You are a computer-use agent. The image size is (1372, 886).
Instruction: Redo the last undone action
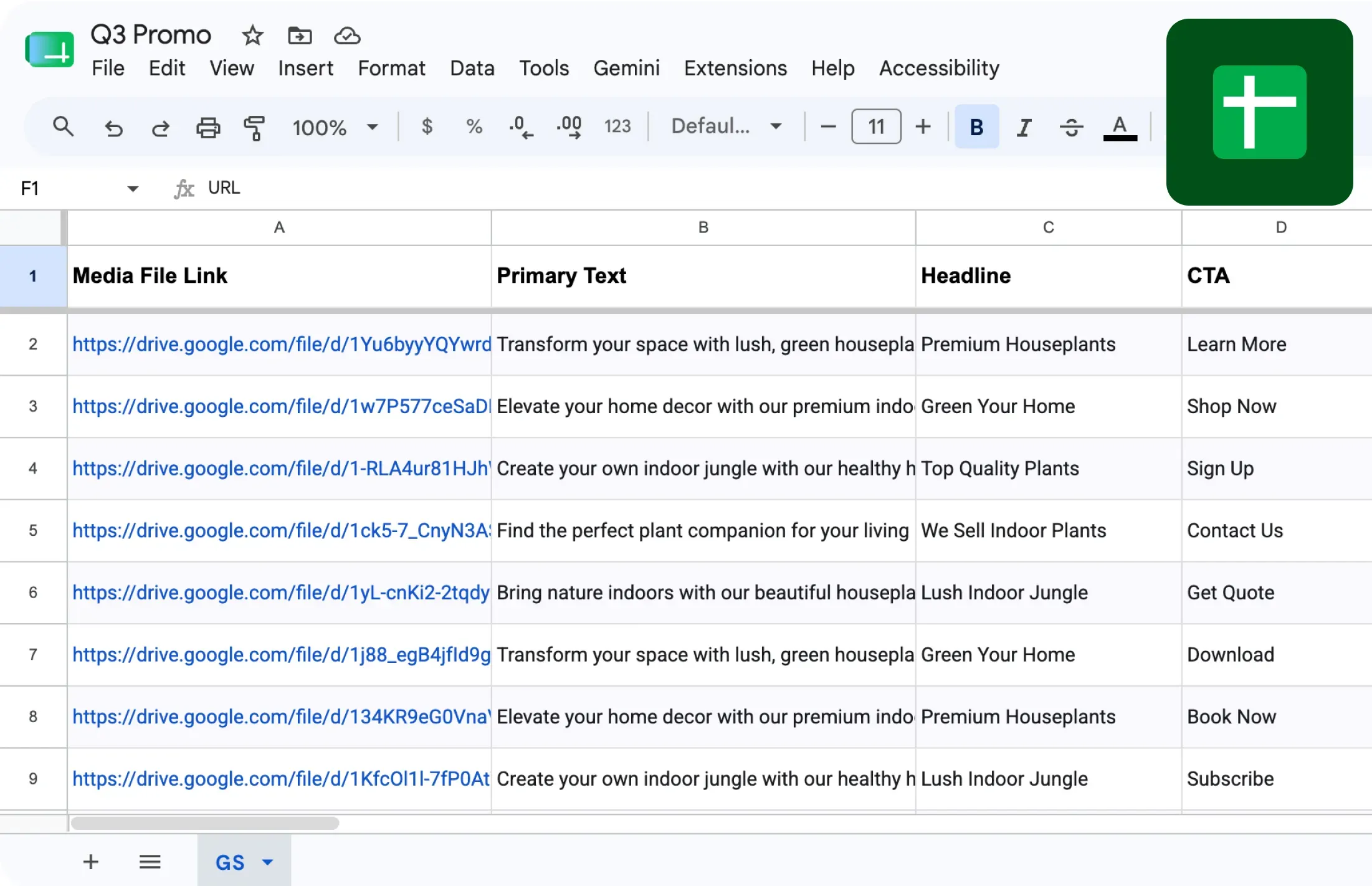[161, 128]
